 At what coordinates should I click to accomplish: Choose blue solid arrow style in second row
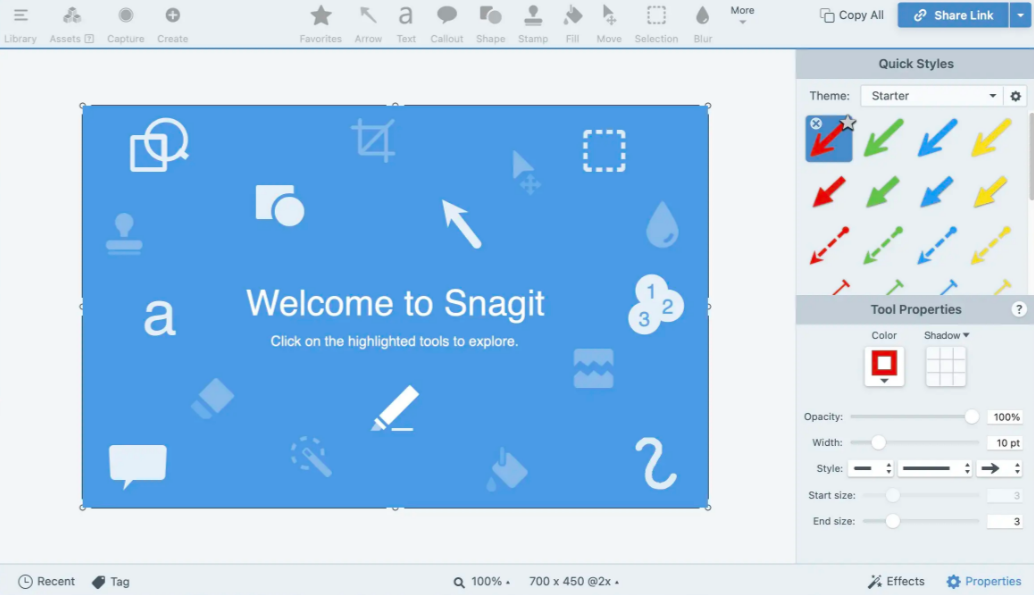click(x=937, y=192)
